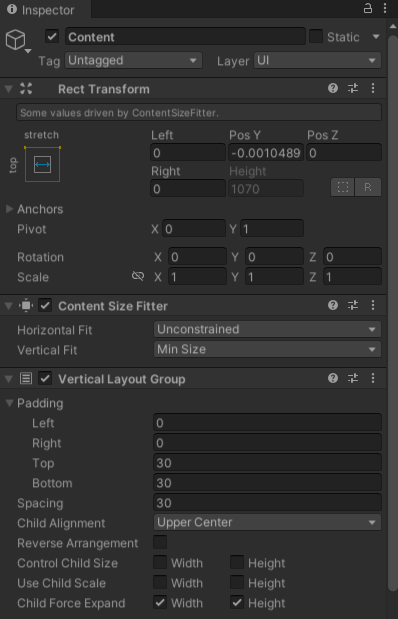Click the Inspector lock icon
Screen dimensions: 398x619
click(x=368, y=9)
